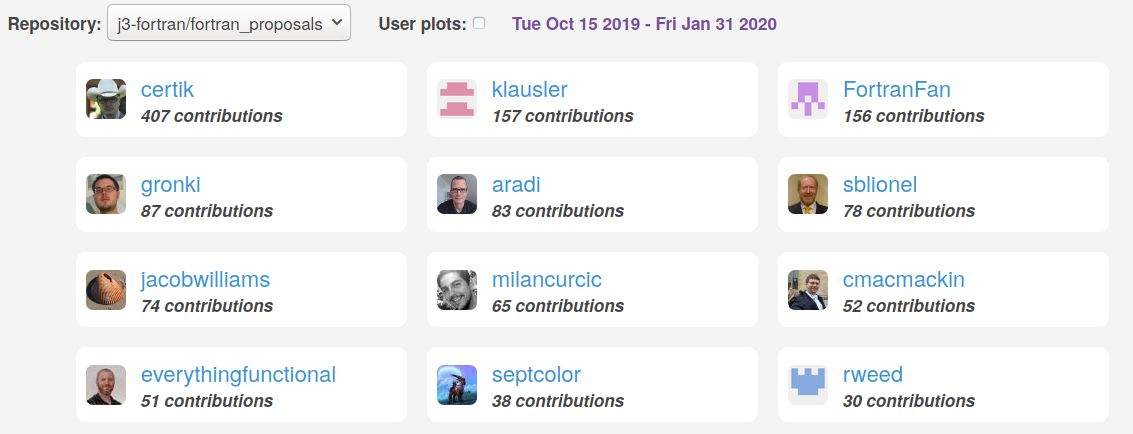Click FortranFan's purple identicon avatar
Viewport: 1133px width, 434px height.
point(808,99)
